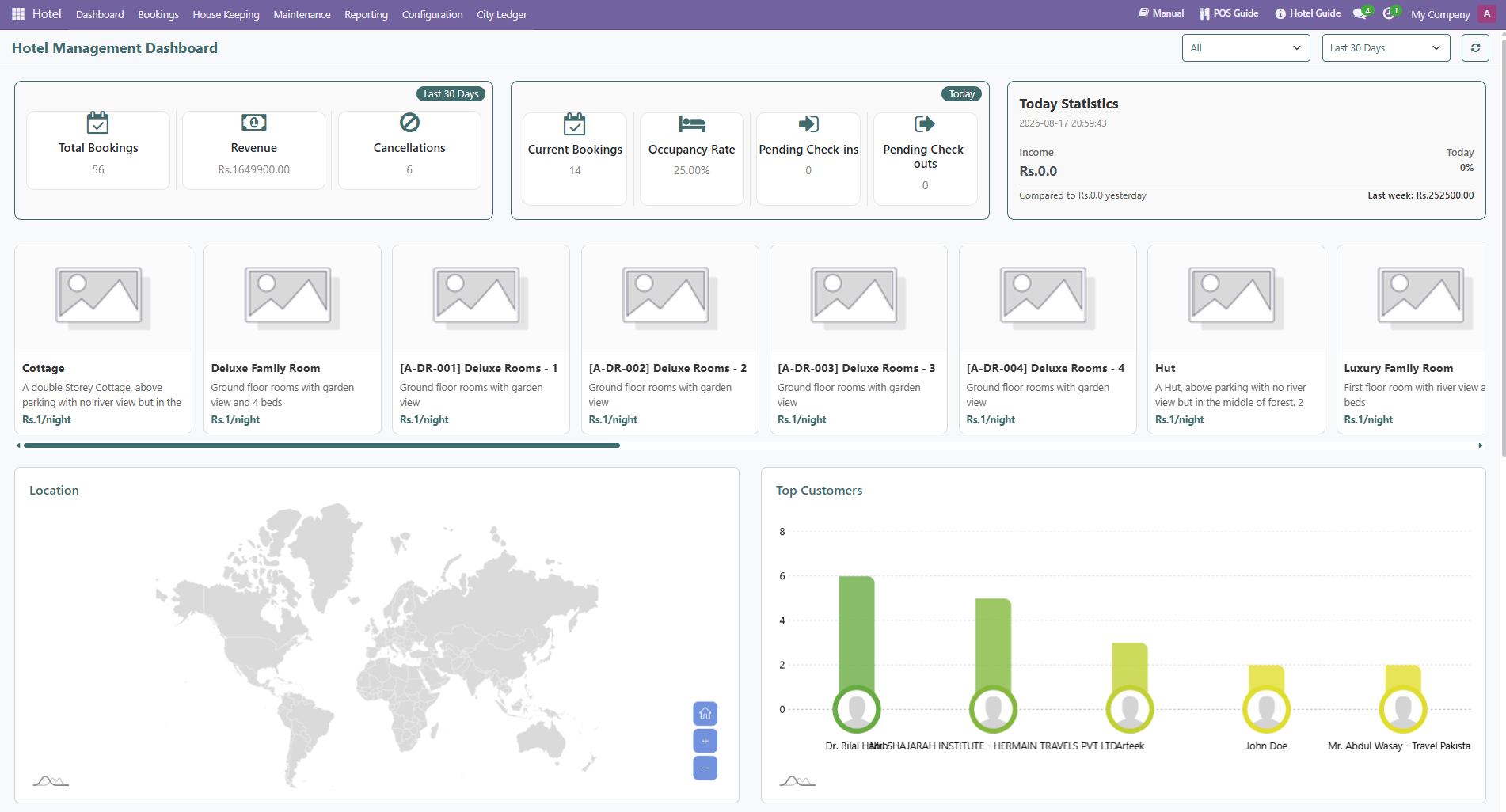Screen dimensions: 1506x812
Task: Click the Total Bookings calendar icon
Action: pyautogui.click(x=97, y=123)
